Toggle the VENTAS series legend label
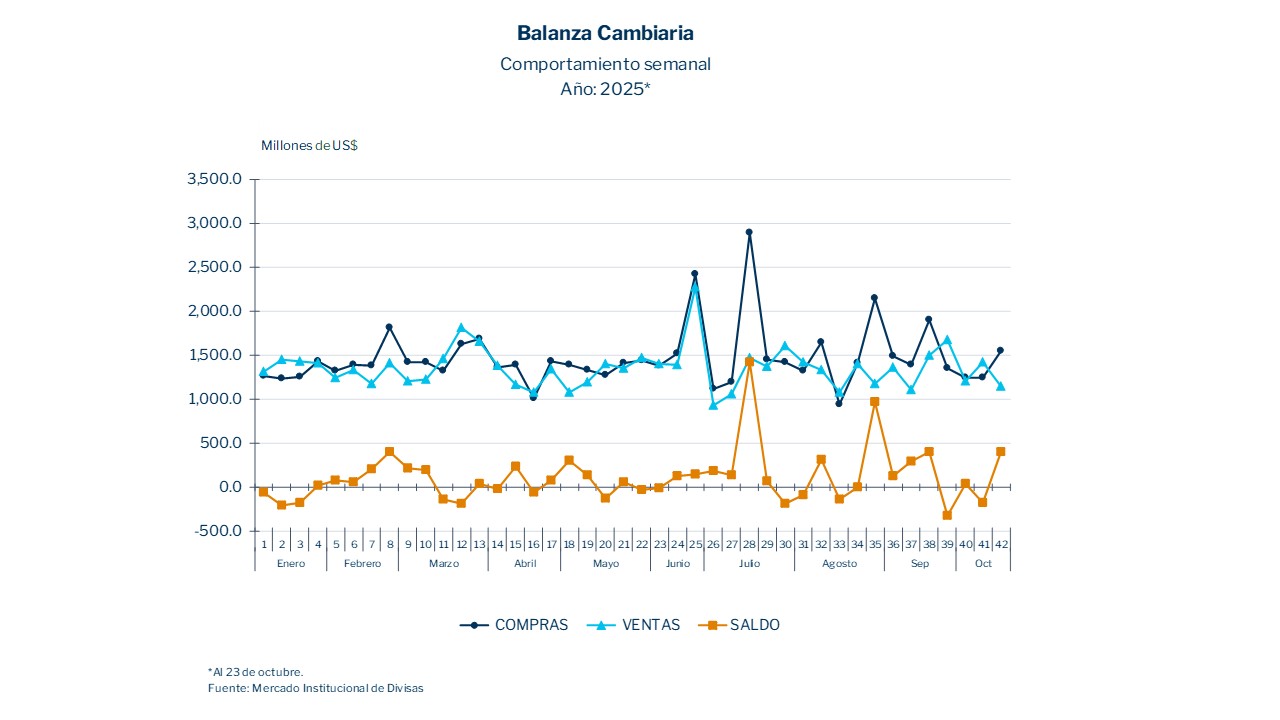Image resolution: width=1280 pixels, height=720 pixels. click(650, 625)
